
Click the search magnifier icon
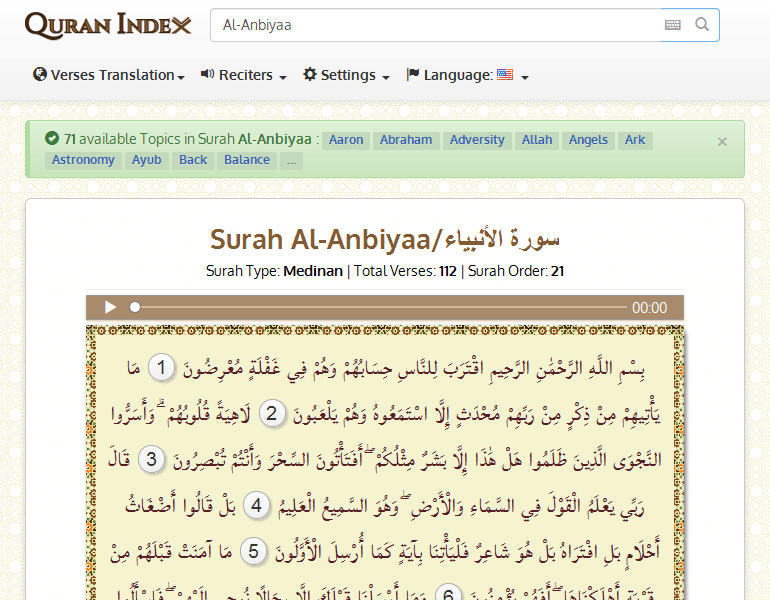pyautogui.click(x=702, y=25)
